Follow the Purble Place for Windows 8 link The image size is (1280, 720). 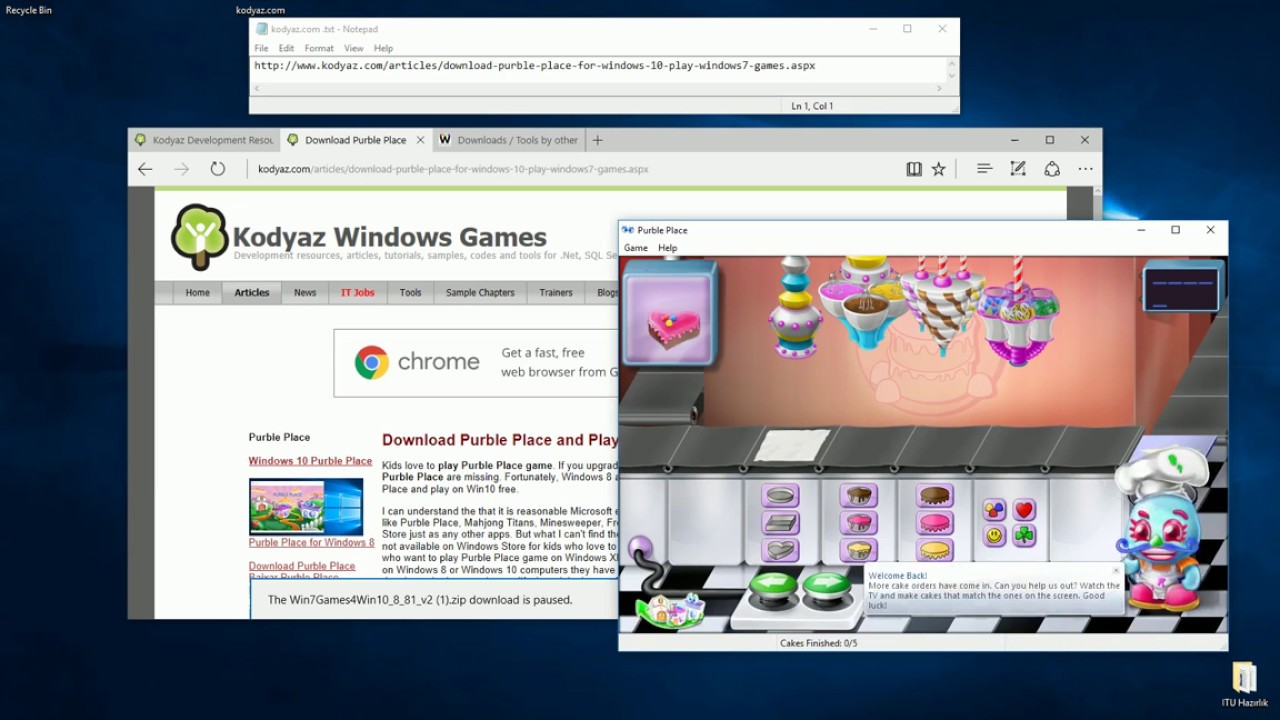[x=311, y=543]
